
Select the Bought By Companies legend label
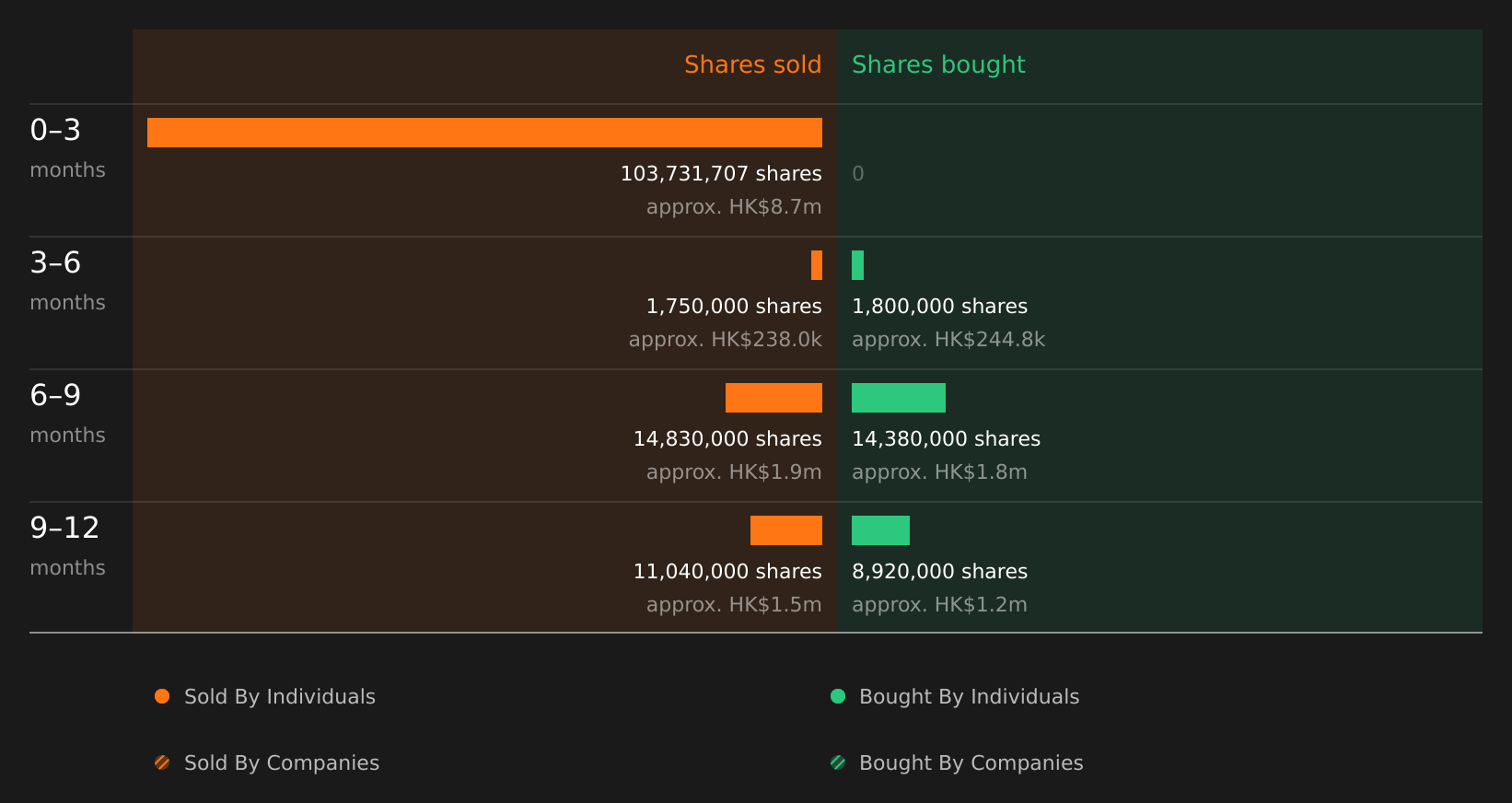(971, 763)
